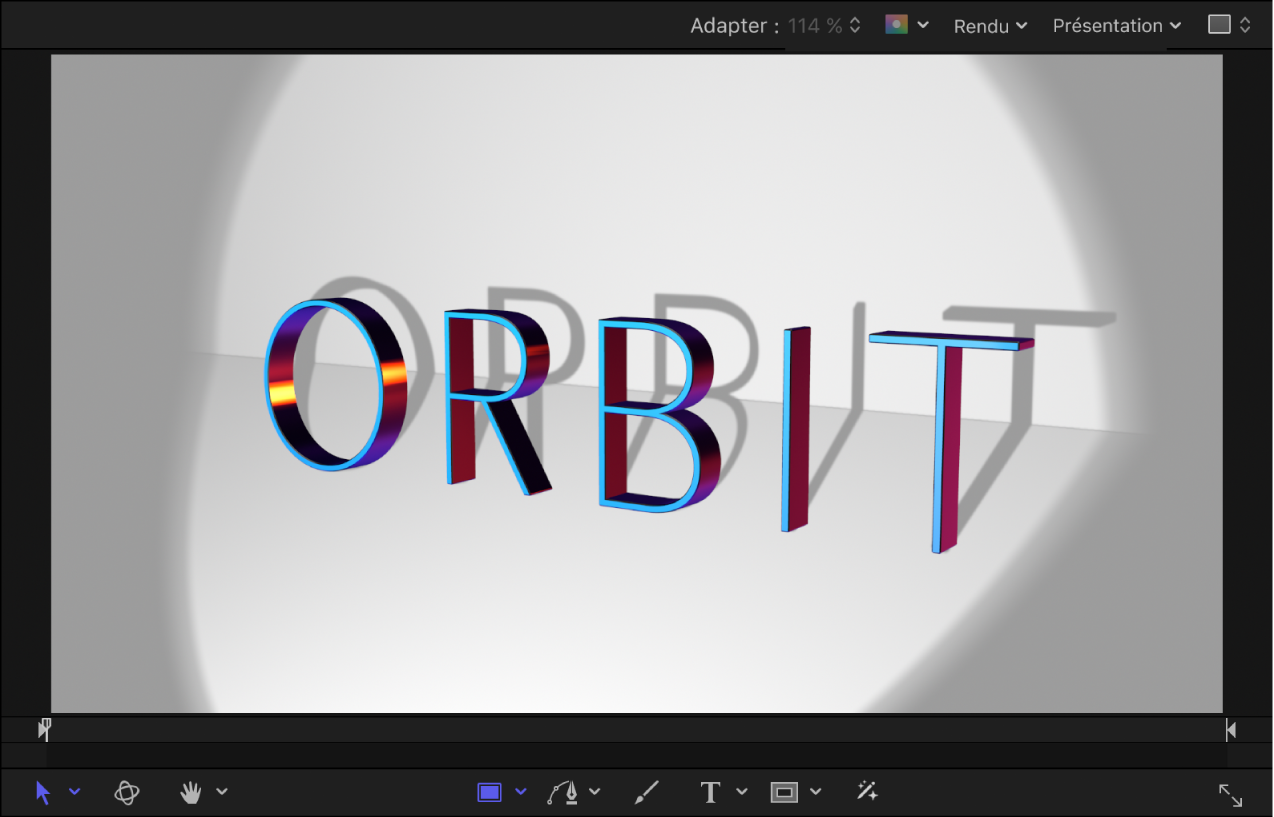
Task: Open the channel display dropdown beside zoom
Action: (x=922, y=24)
